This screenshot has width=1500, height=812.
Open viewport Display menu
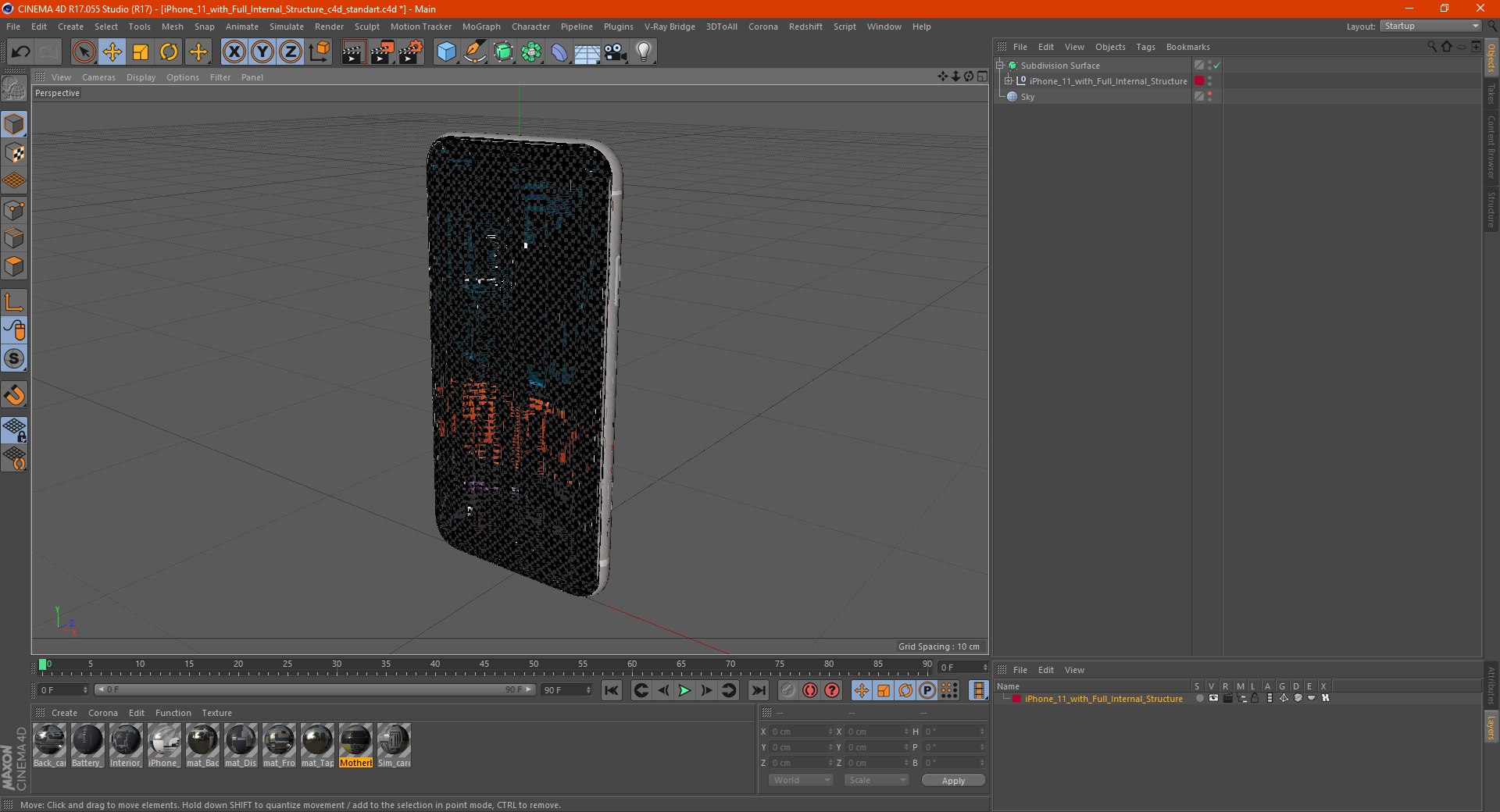click(141, 77)
